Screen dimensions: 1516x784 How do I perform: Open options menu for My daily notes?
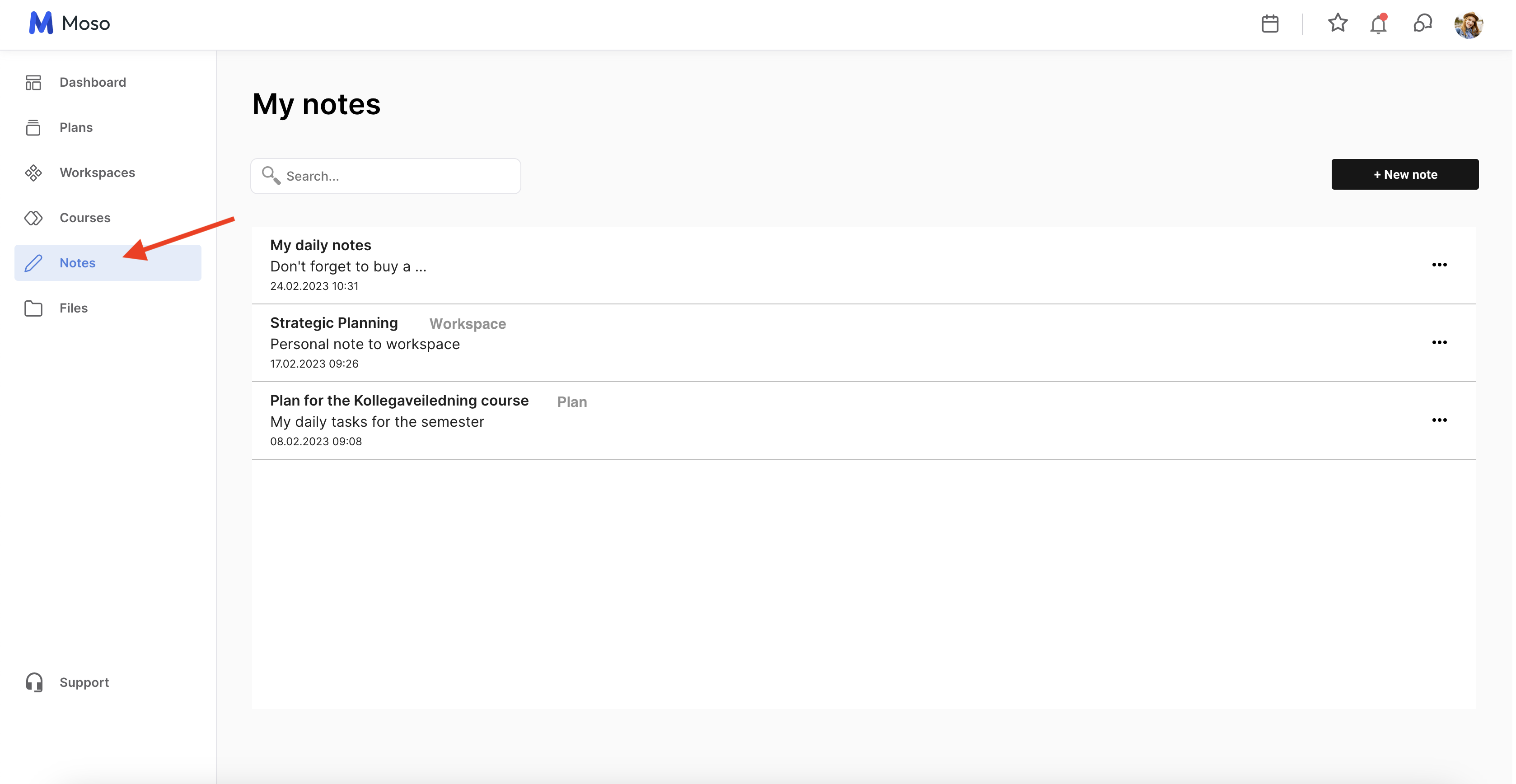coord(1439,265)
